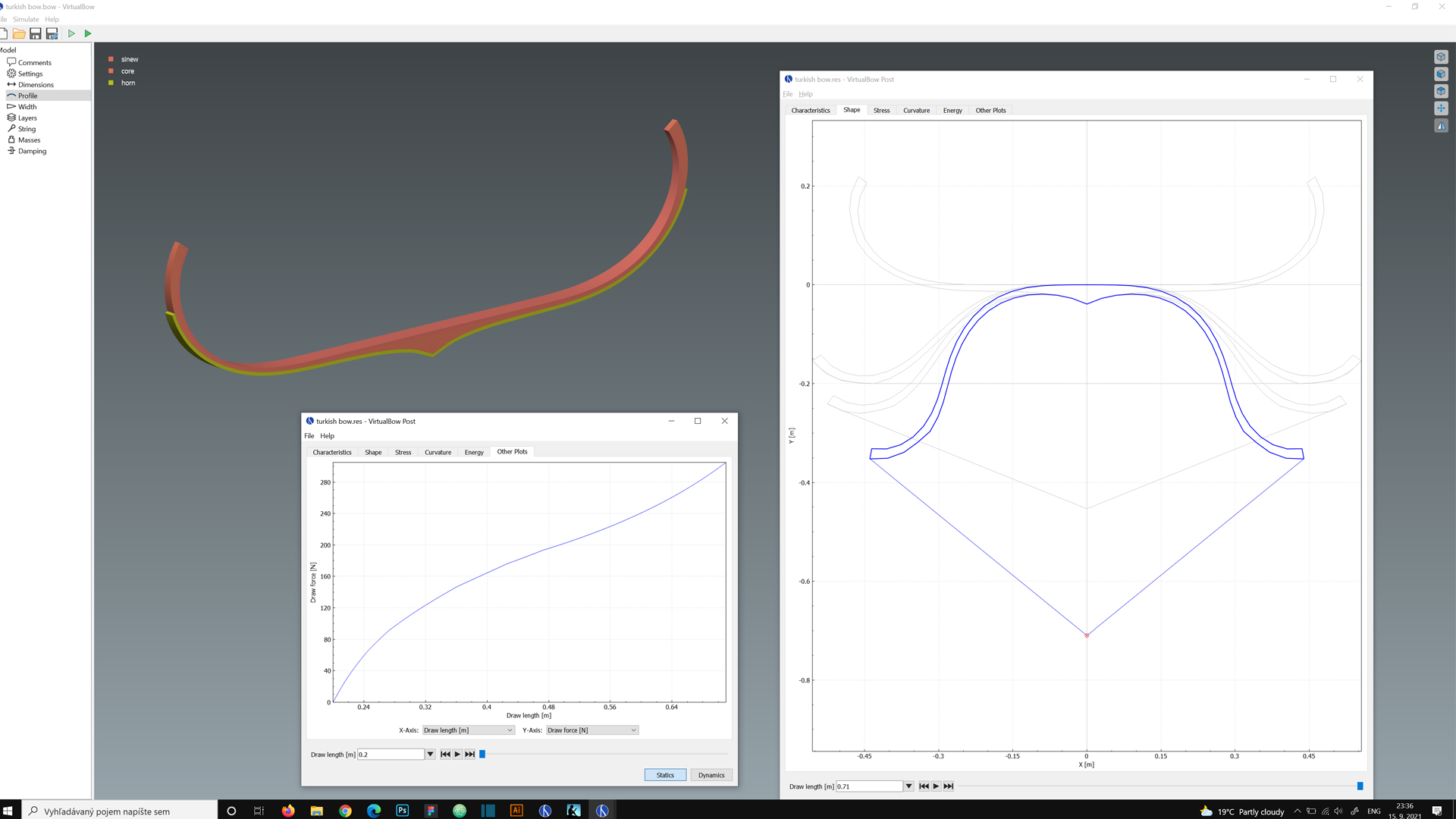This screenshot has height=819, width=1456.
Task: Click the Dynamics button
Action: coord(711,775)
